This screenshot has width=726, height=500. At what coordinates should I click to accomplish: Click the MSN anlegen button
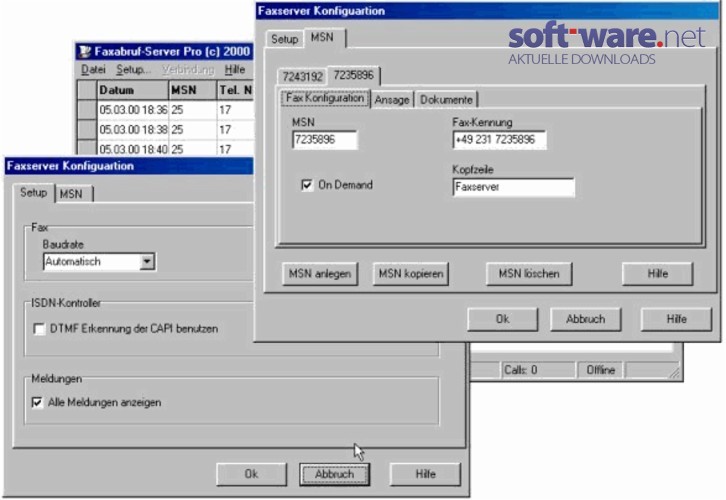click(x=320, y=274)
